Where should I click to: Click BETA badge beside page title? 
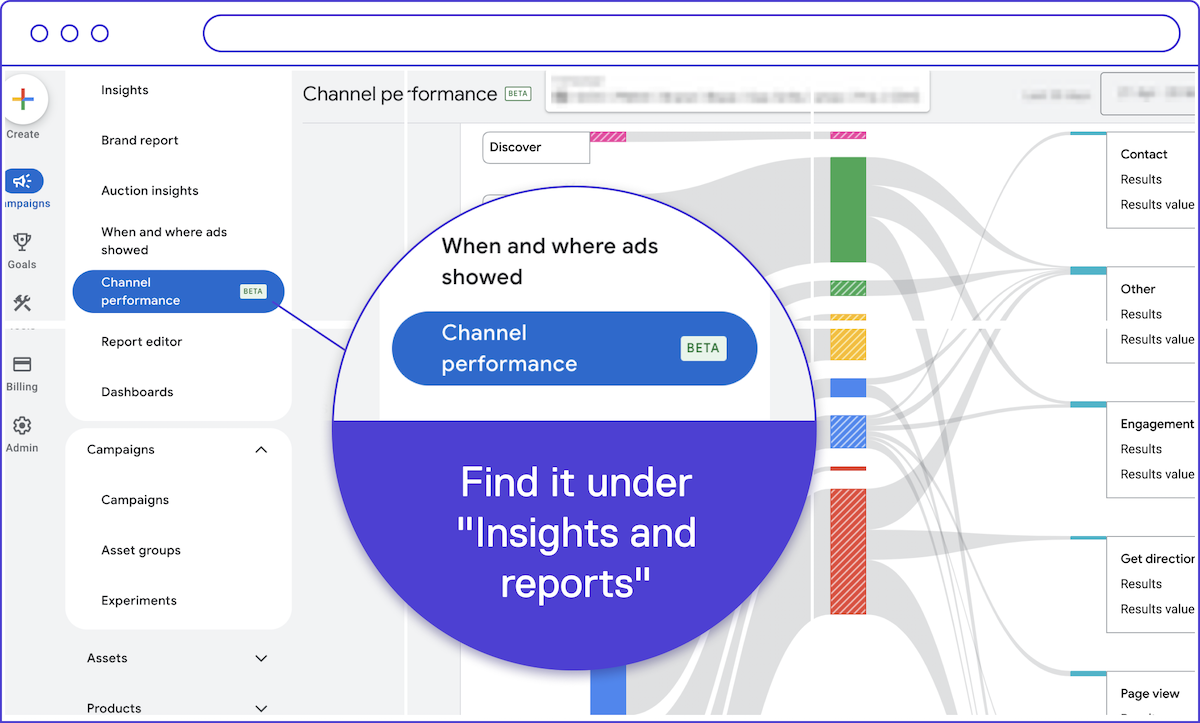[x=518, y=94]
